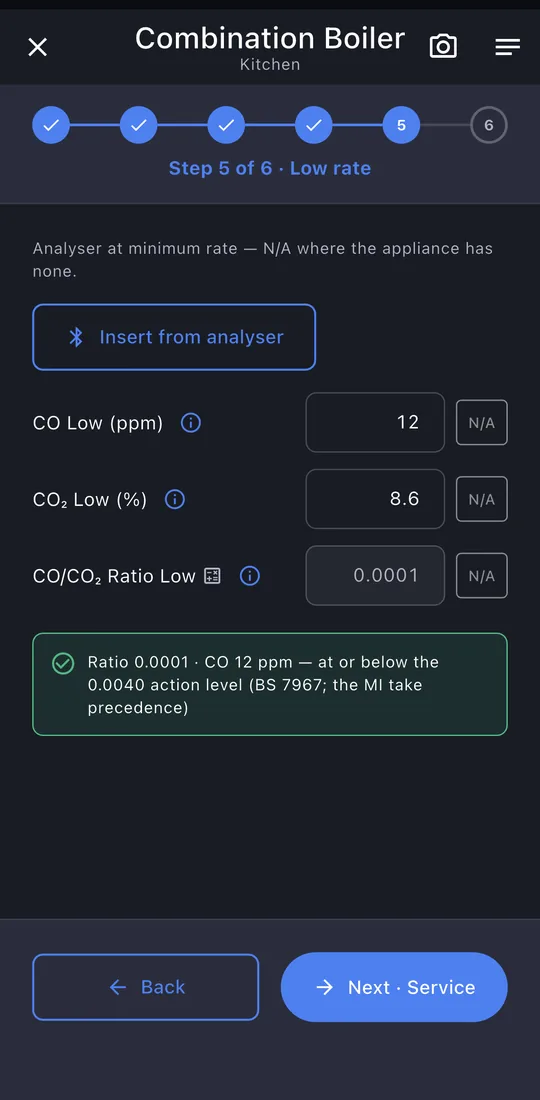Open the camera to attach a photo

(x=443, y=46)
